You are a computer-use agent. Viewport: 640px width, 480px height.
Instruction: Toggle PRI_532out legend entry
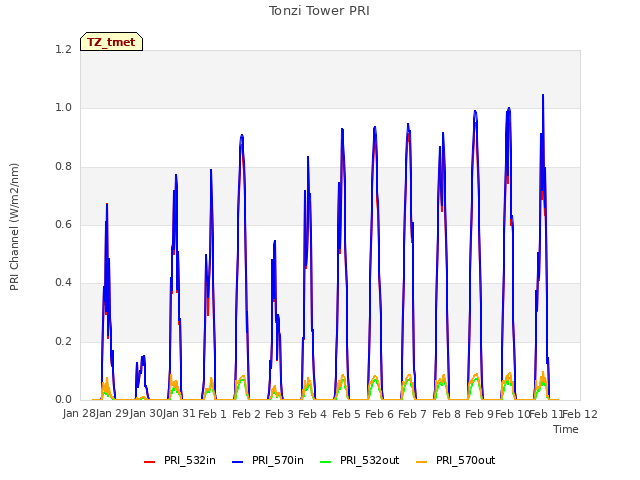(360, 460)
